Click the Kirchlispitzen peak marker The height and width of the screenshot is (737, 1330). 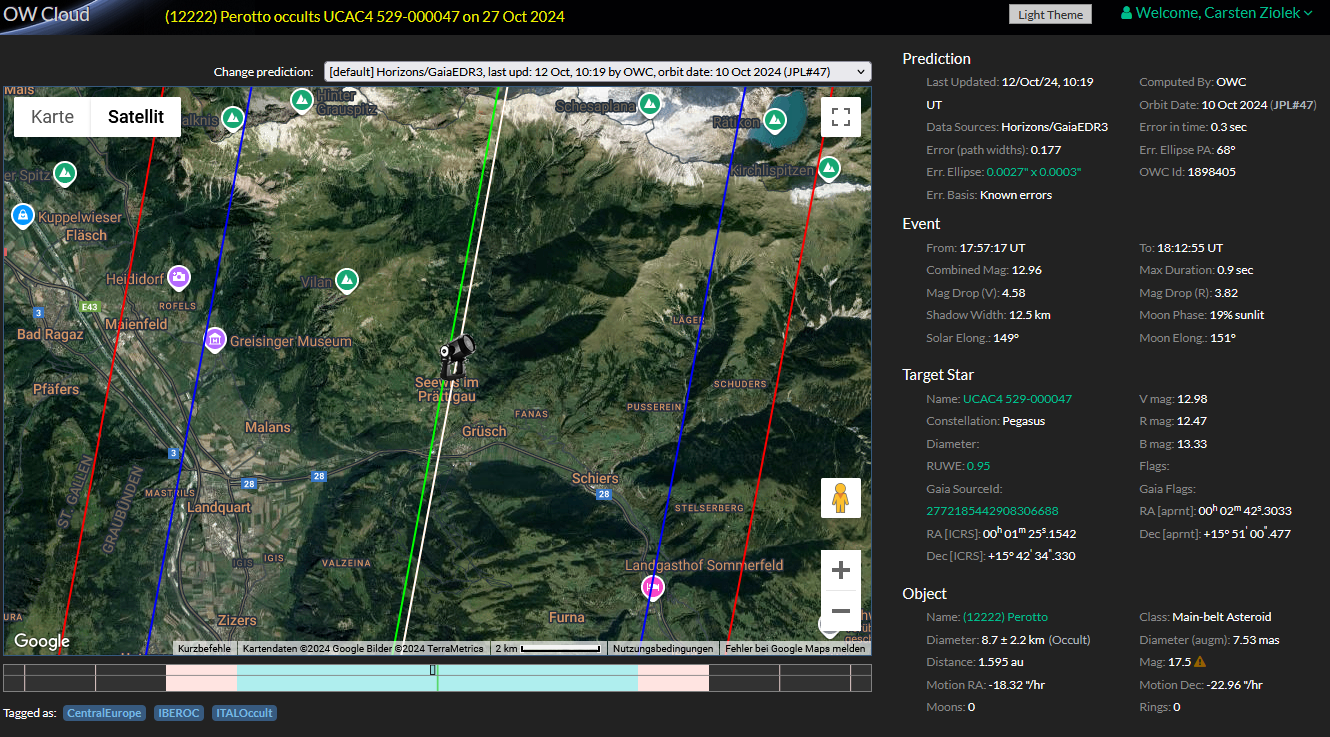(x=829, y=168)
